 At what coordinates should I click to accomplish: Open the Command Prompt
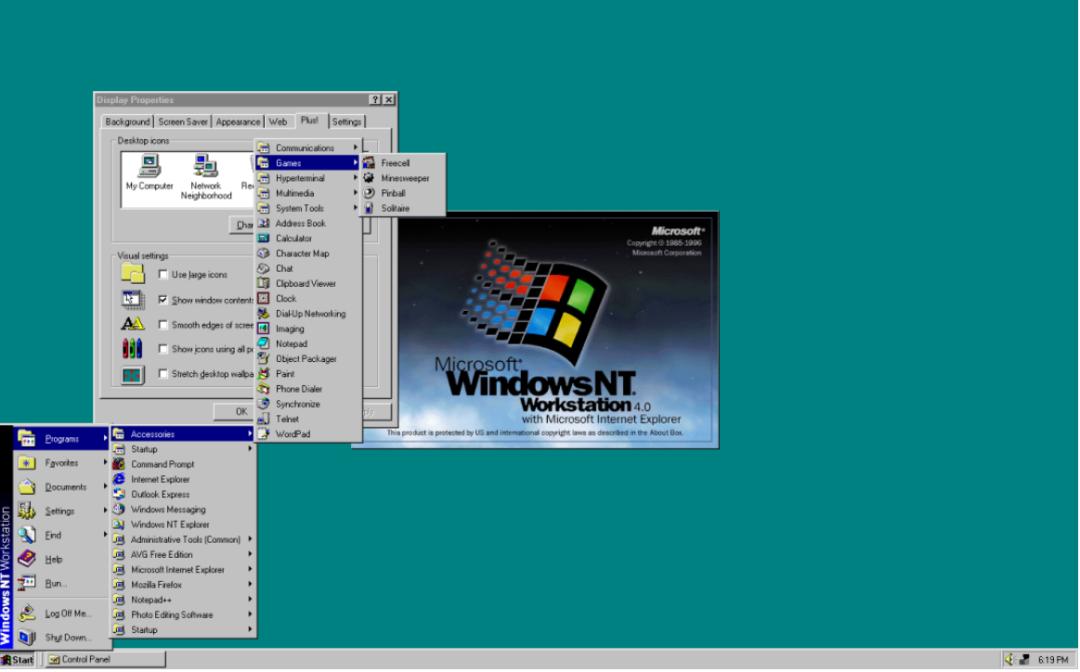click(x=162, y=464)
